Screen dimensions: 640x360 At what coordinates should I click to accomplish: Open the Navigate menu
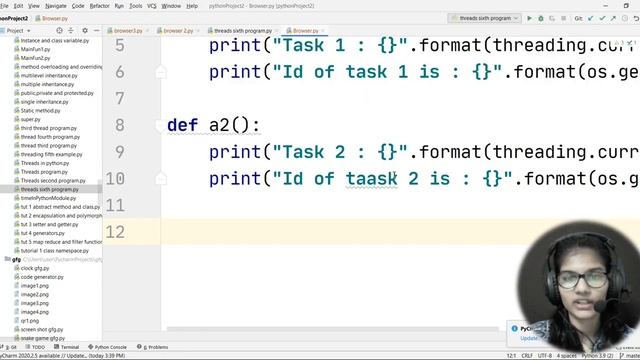click(56, 6)
